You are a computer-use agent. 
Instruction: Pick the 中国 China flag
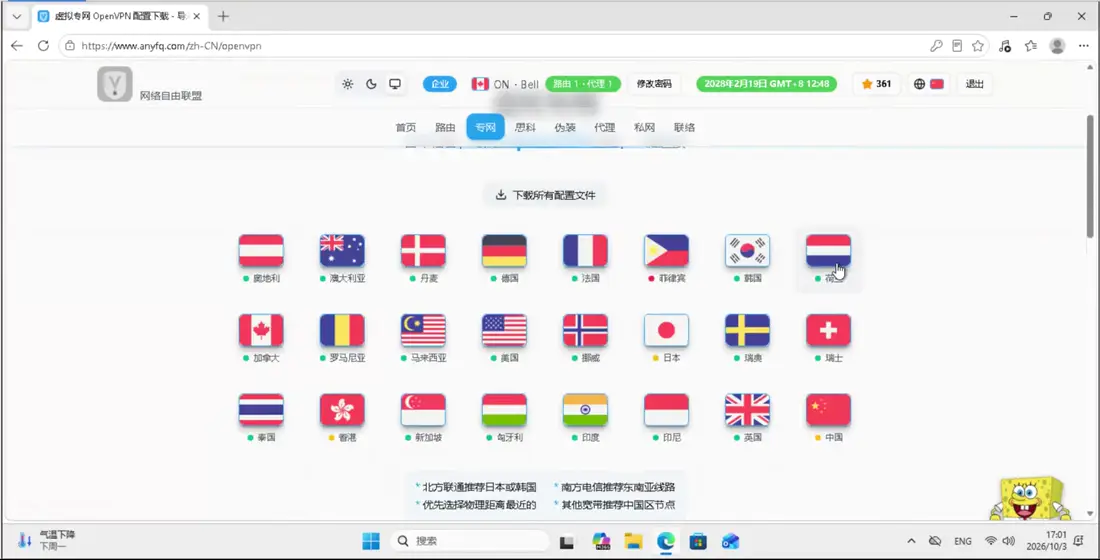[828, 410]
